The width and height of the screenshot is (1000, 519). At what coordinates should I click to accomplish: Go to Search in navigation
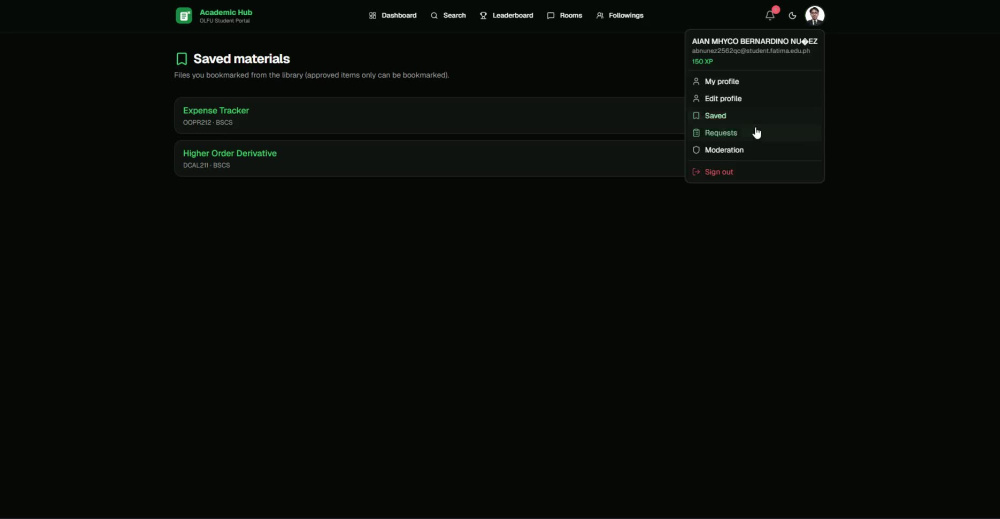[448, 15]
